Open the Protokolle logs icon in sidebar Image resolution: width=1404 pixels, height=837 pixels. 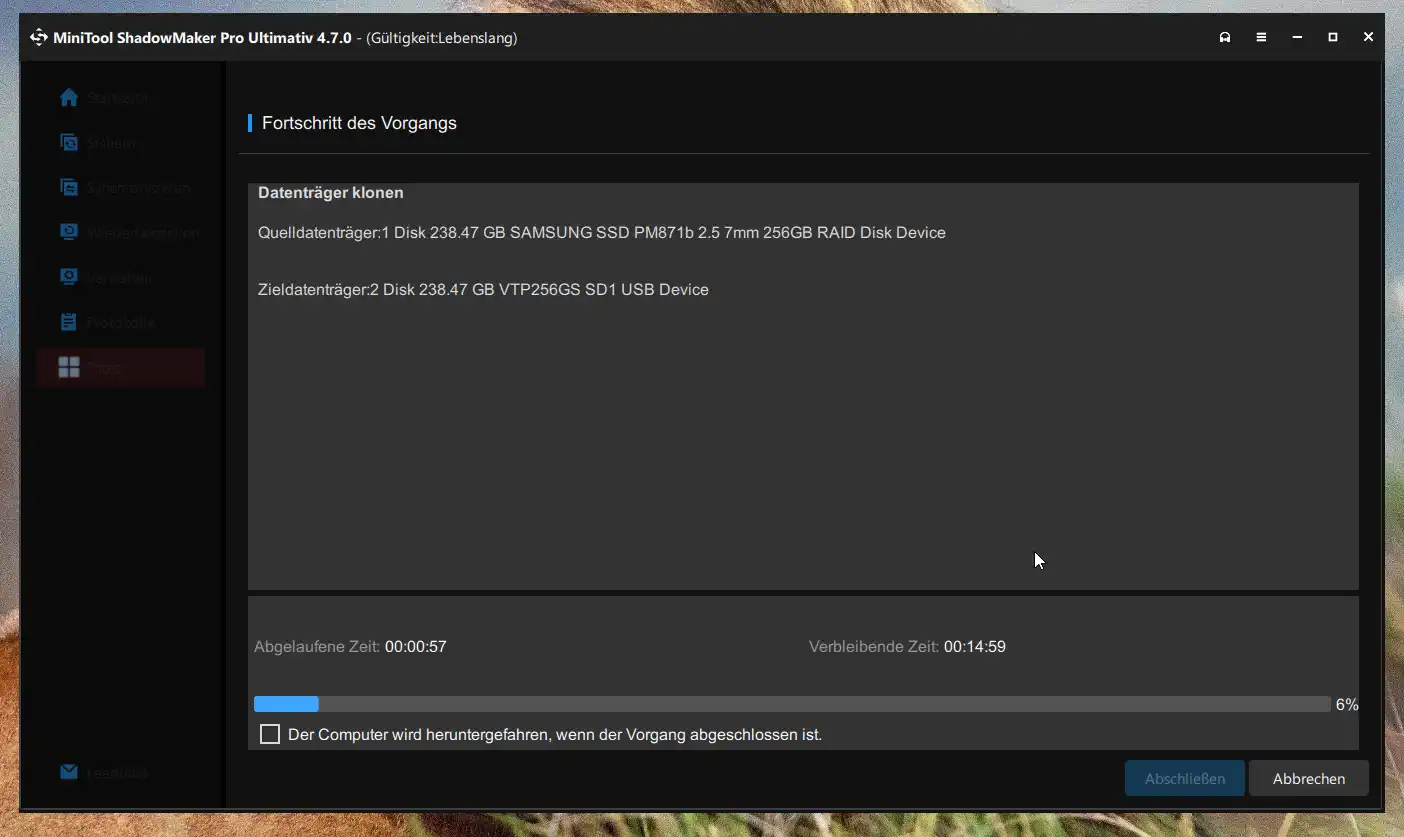[x=69, y=322]
